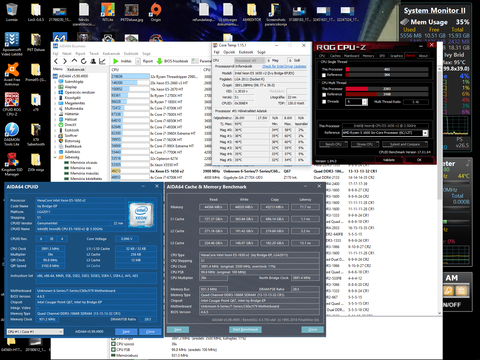Switch to the CPU tab in ROG CPU-Z
The width and height of the screenshot is (480, 360).
point(322,56)
